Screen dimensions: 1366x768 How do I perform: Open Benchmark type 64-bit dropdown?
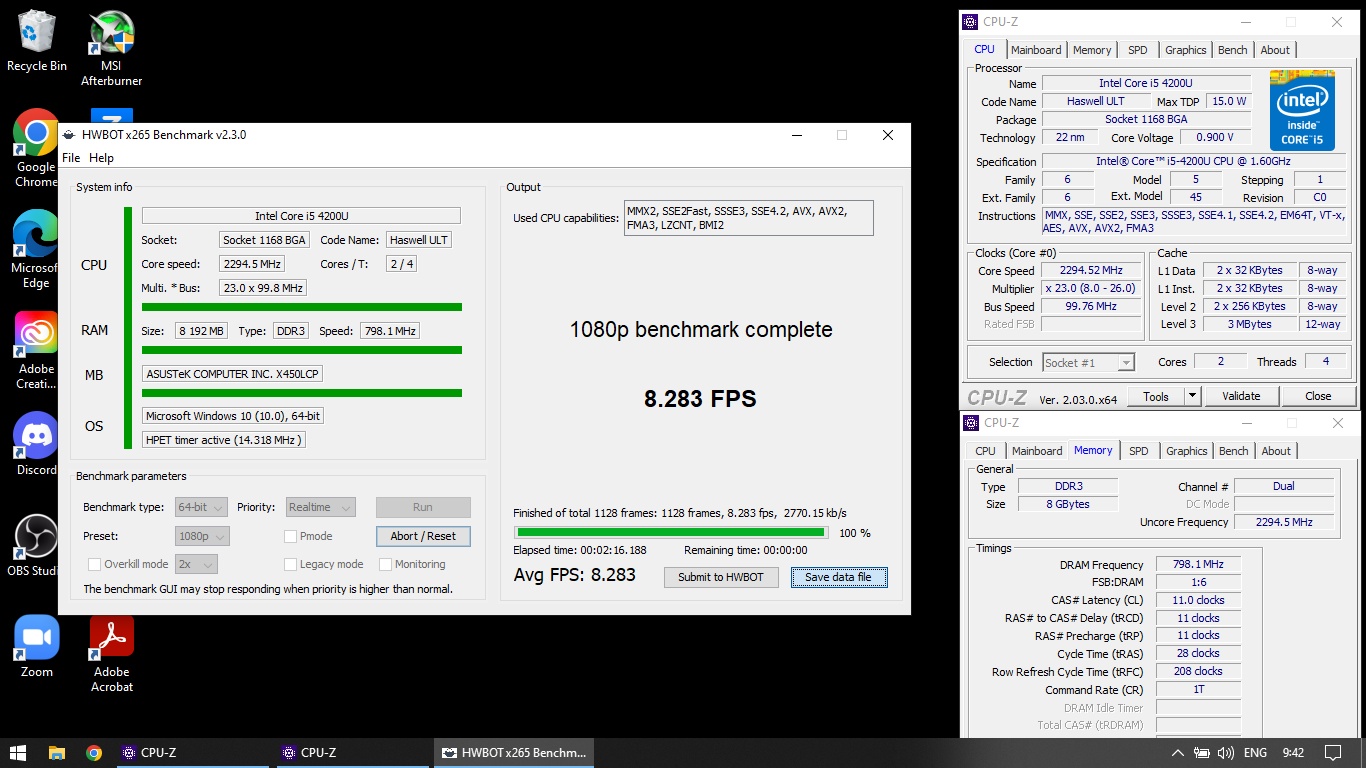[x=201, y=507]
